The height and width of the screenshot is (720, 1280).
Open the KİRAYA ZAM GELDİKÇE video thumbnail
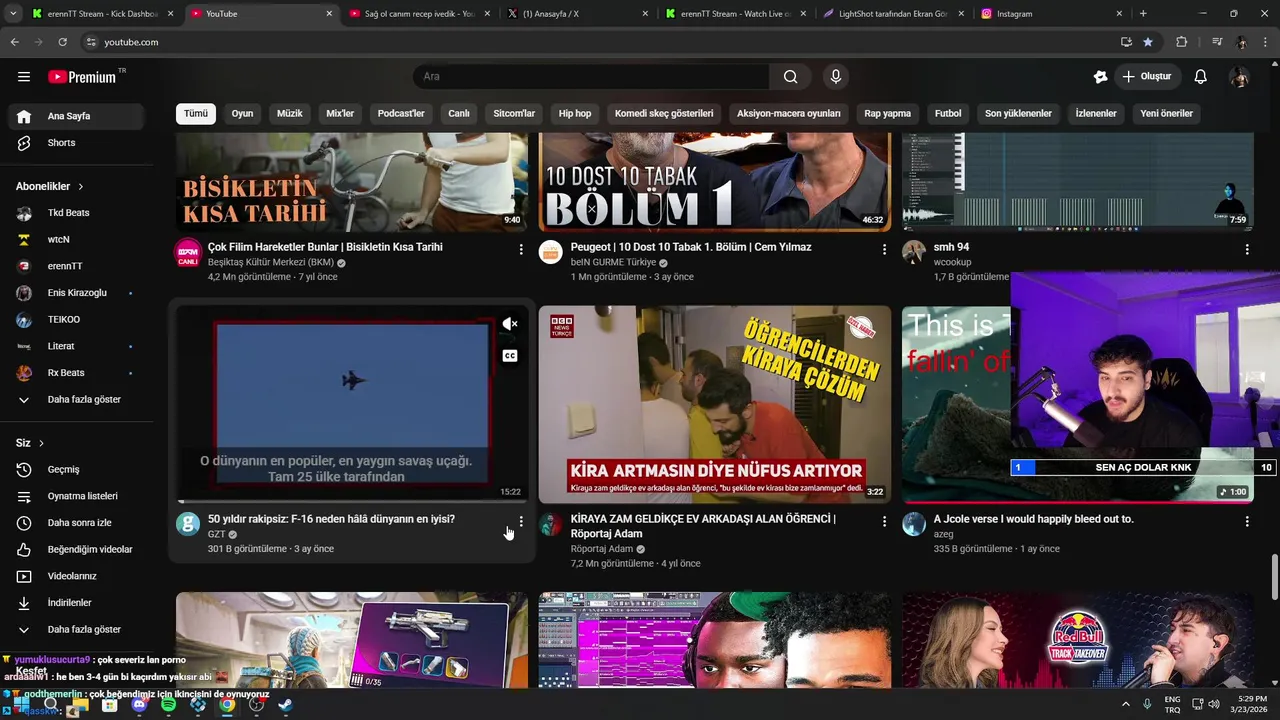coord(715,404)
